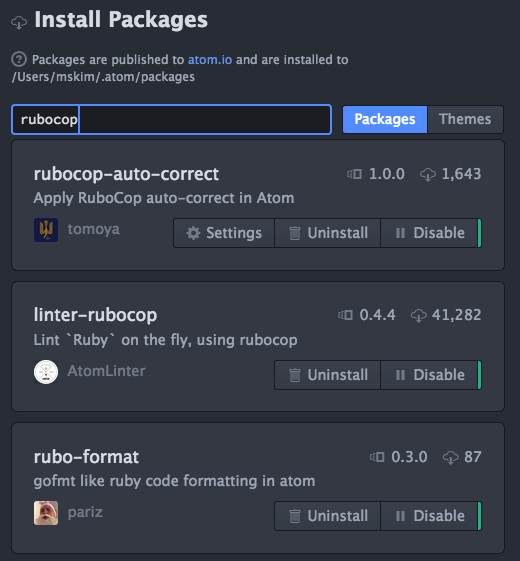Viewport: 520px width, 561px height.
Task: Select the Packages tab
Action: coord(385,119)
